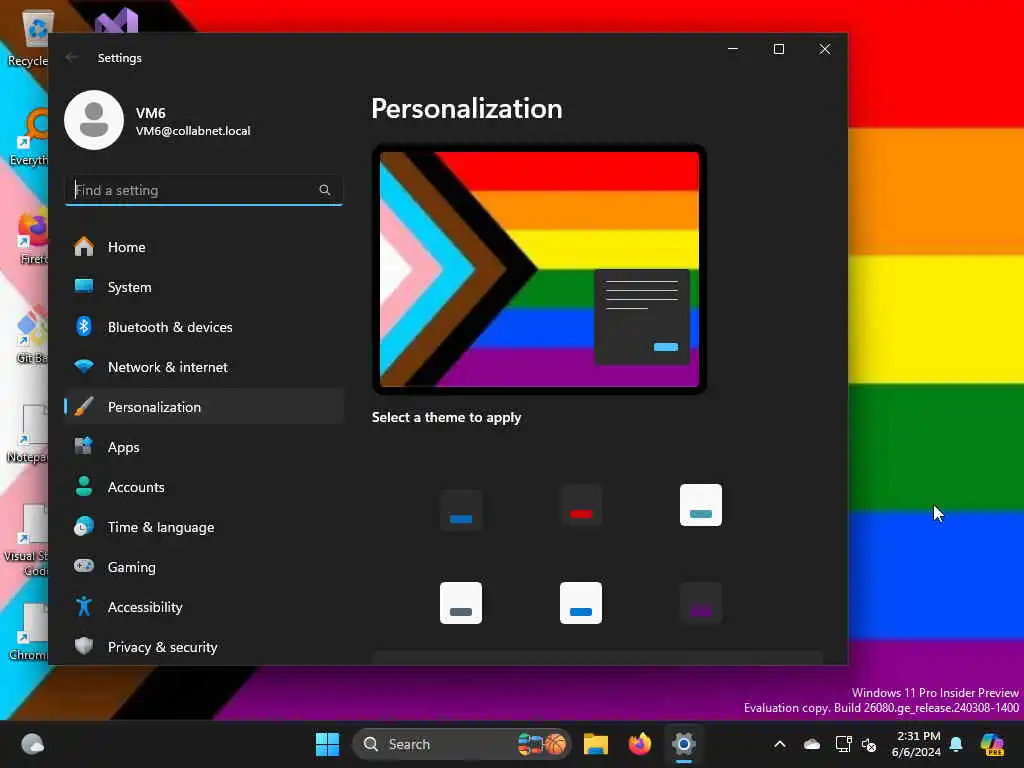
Task: Focus the Find a setting box
Action: 204,190
